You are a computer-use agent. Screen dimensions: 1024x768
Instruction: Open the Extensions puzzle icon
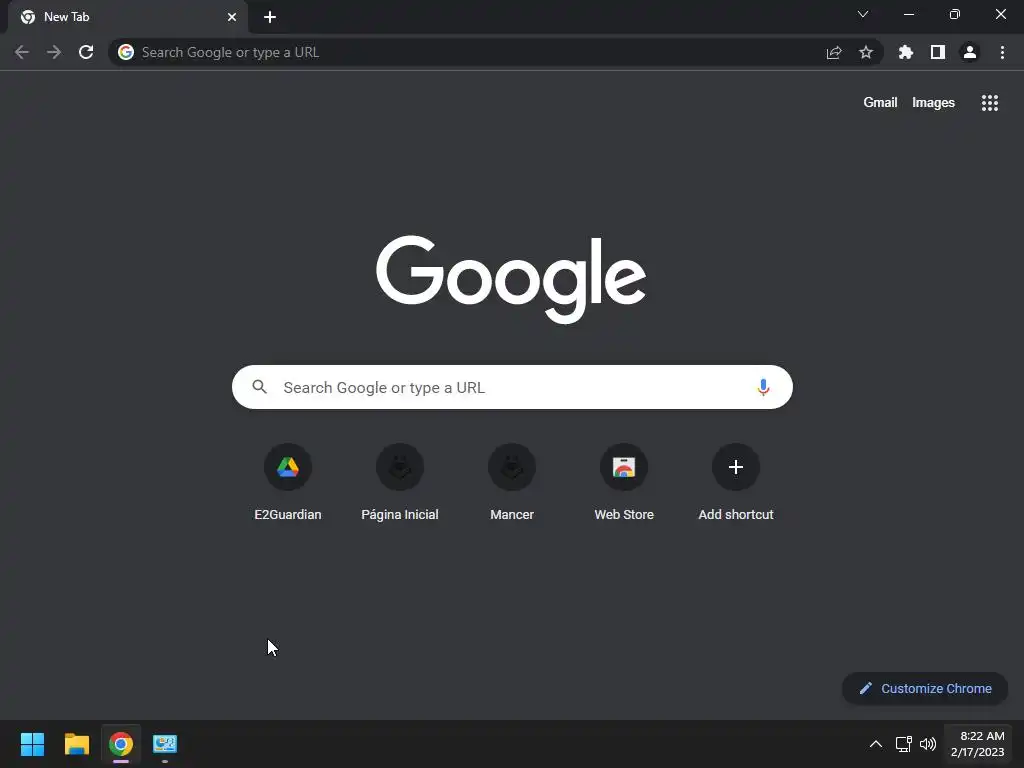(x=906, y=52)
